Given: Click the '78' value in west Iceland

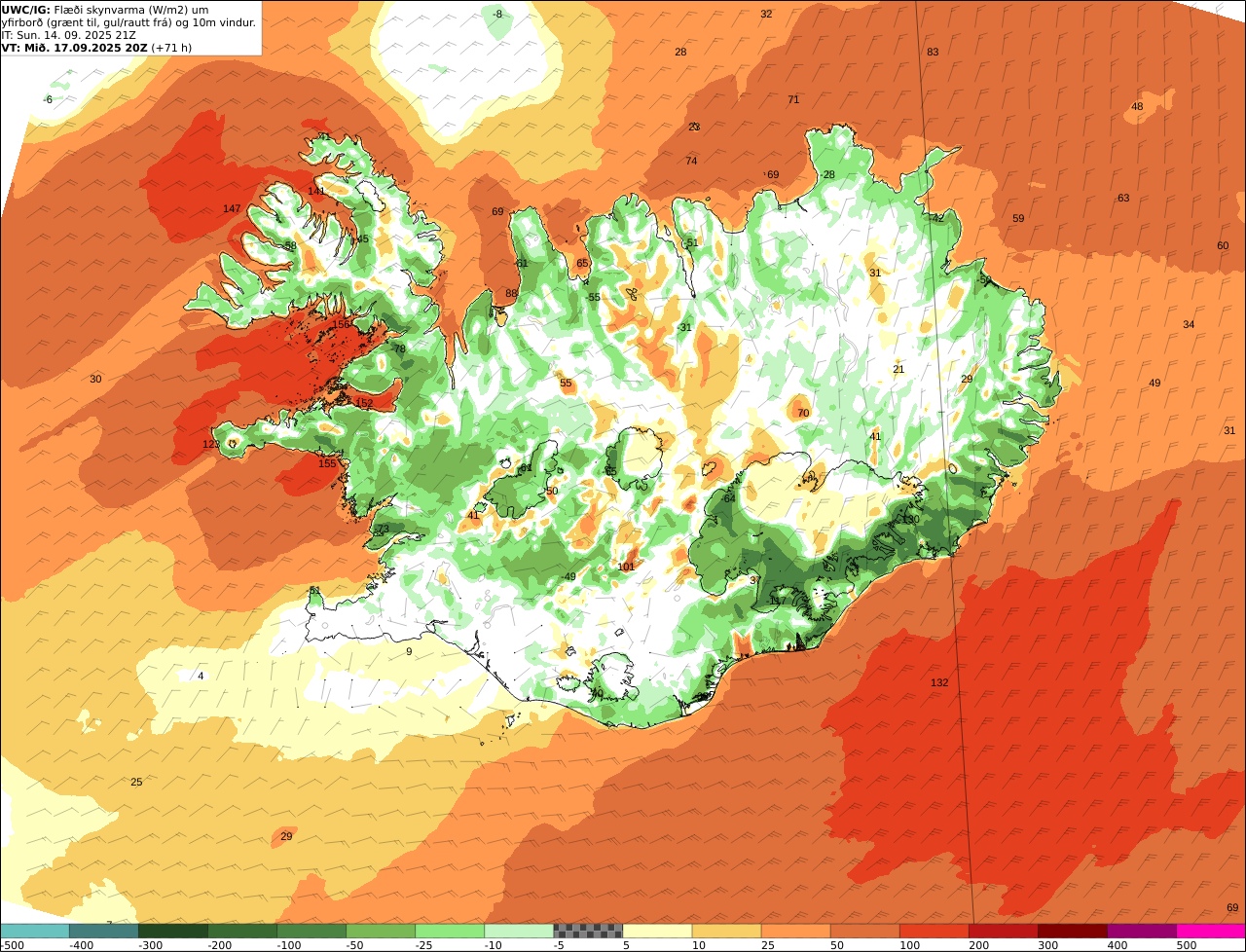Looking at the screenshot, I should 399,349.
